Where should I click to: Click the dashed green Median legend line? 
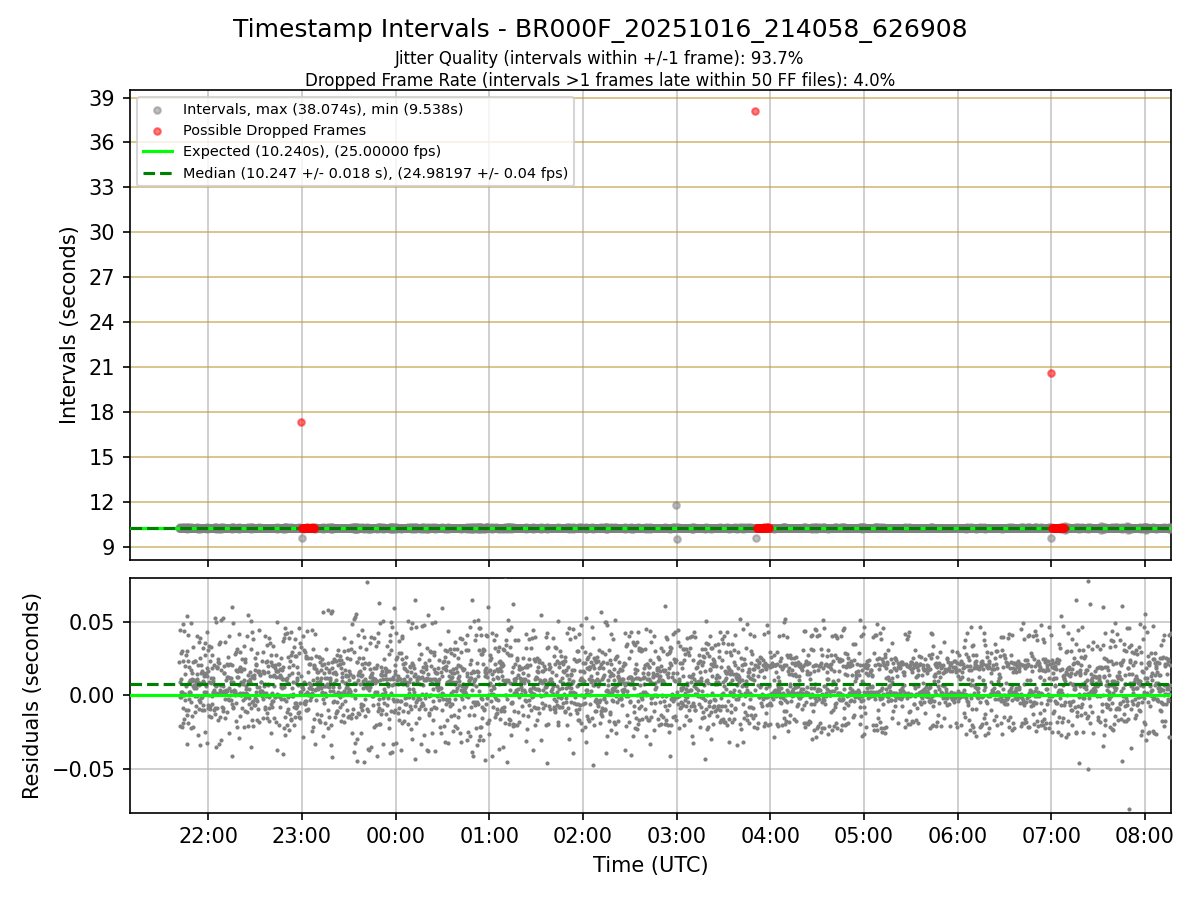tap(158, 173)
